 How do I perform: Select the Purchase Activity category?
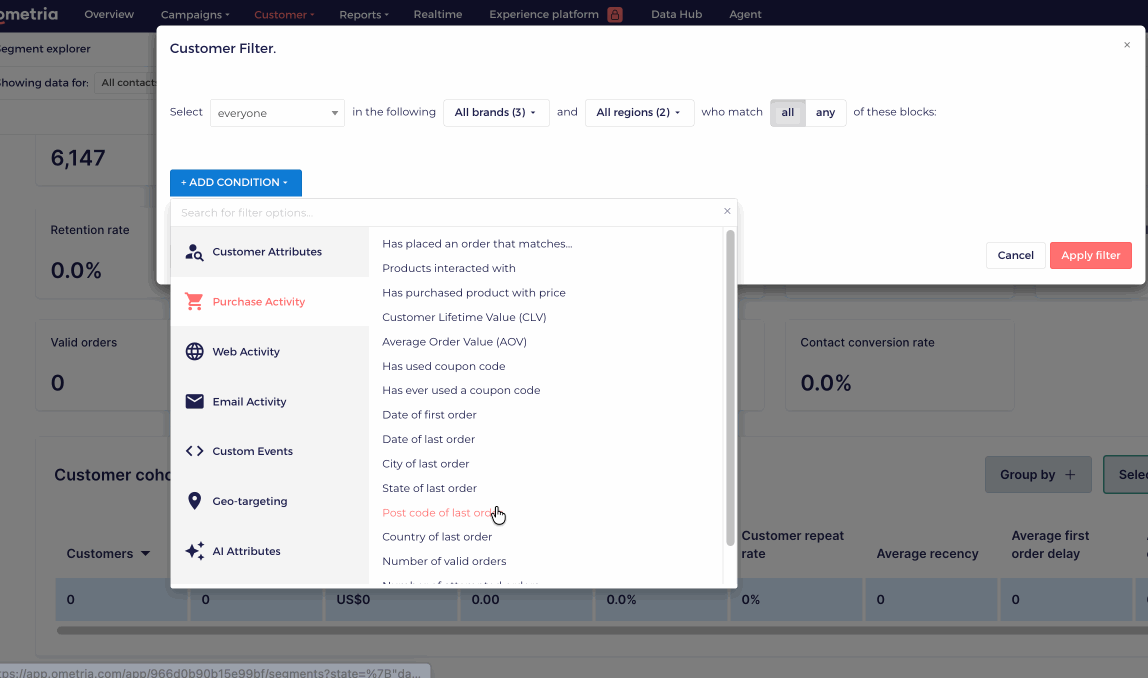pos(269,302)
